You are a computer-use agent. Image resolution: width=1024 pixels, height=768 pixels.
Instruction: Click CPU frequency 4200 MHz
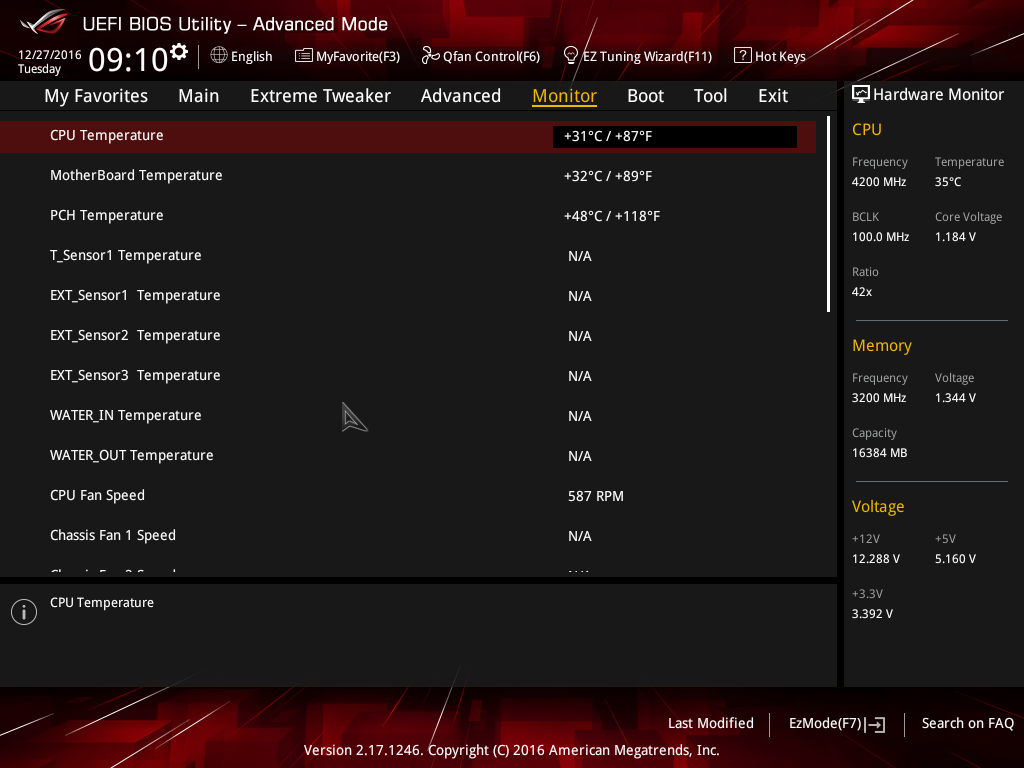click(879, 182)
